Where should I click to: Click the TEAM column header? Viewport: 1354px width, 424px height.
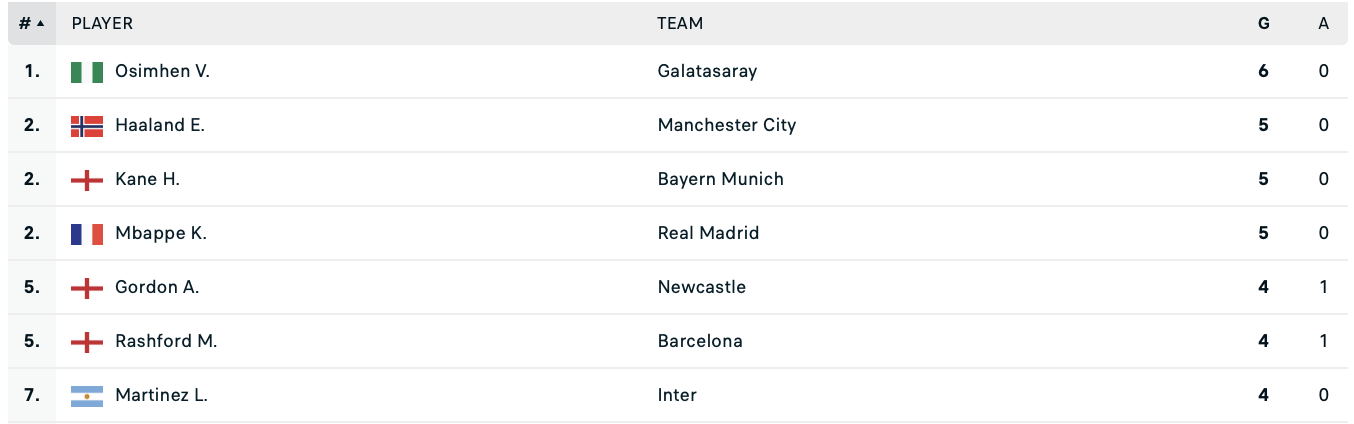tap(680, 23)
